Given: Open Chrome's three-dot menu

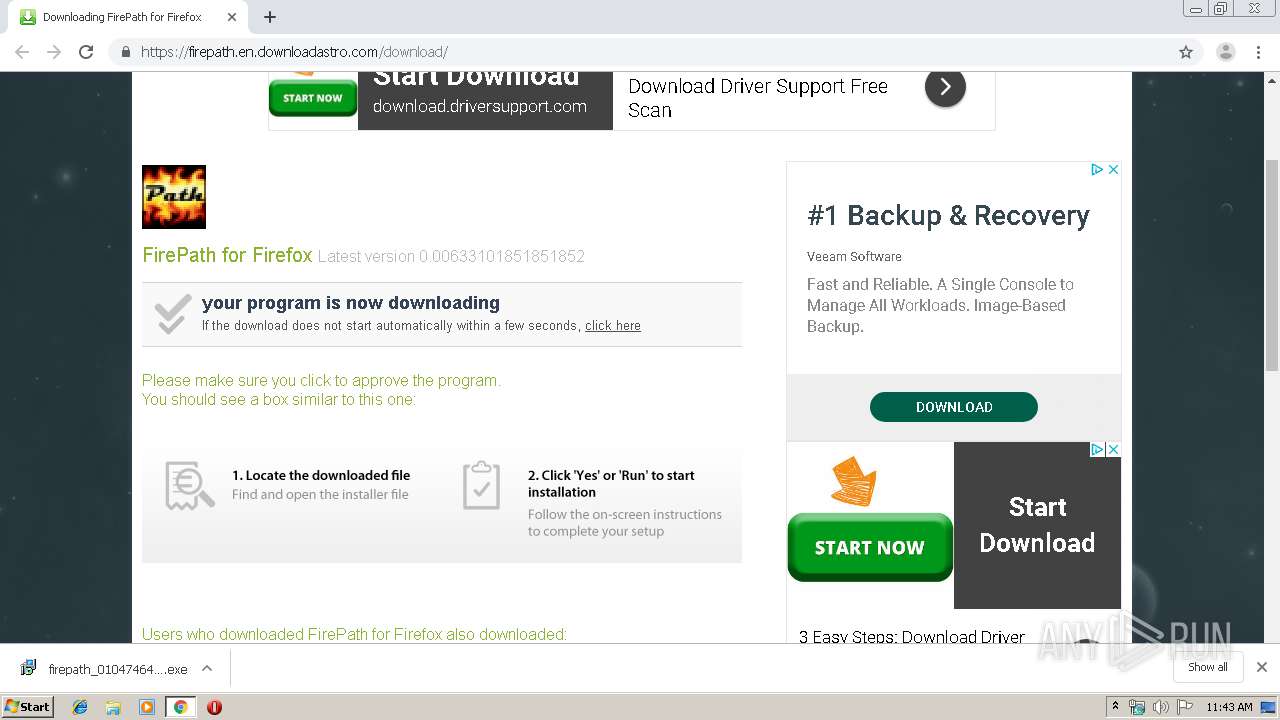Looking at the screenshot, I should 1258,52.
